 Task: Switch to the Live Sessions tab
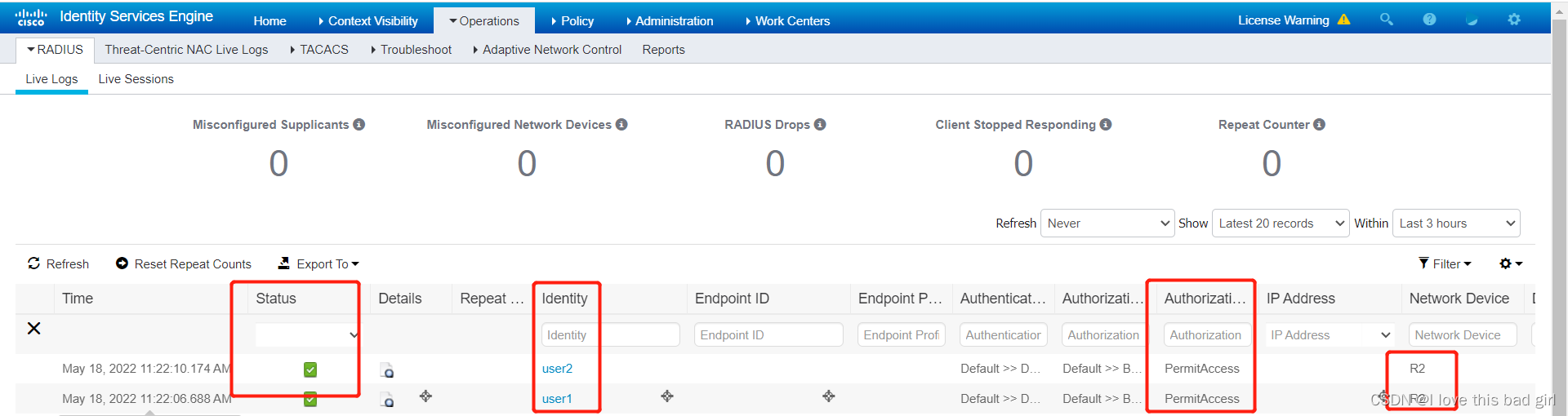[x=136, y=79]
